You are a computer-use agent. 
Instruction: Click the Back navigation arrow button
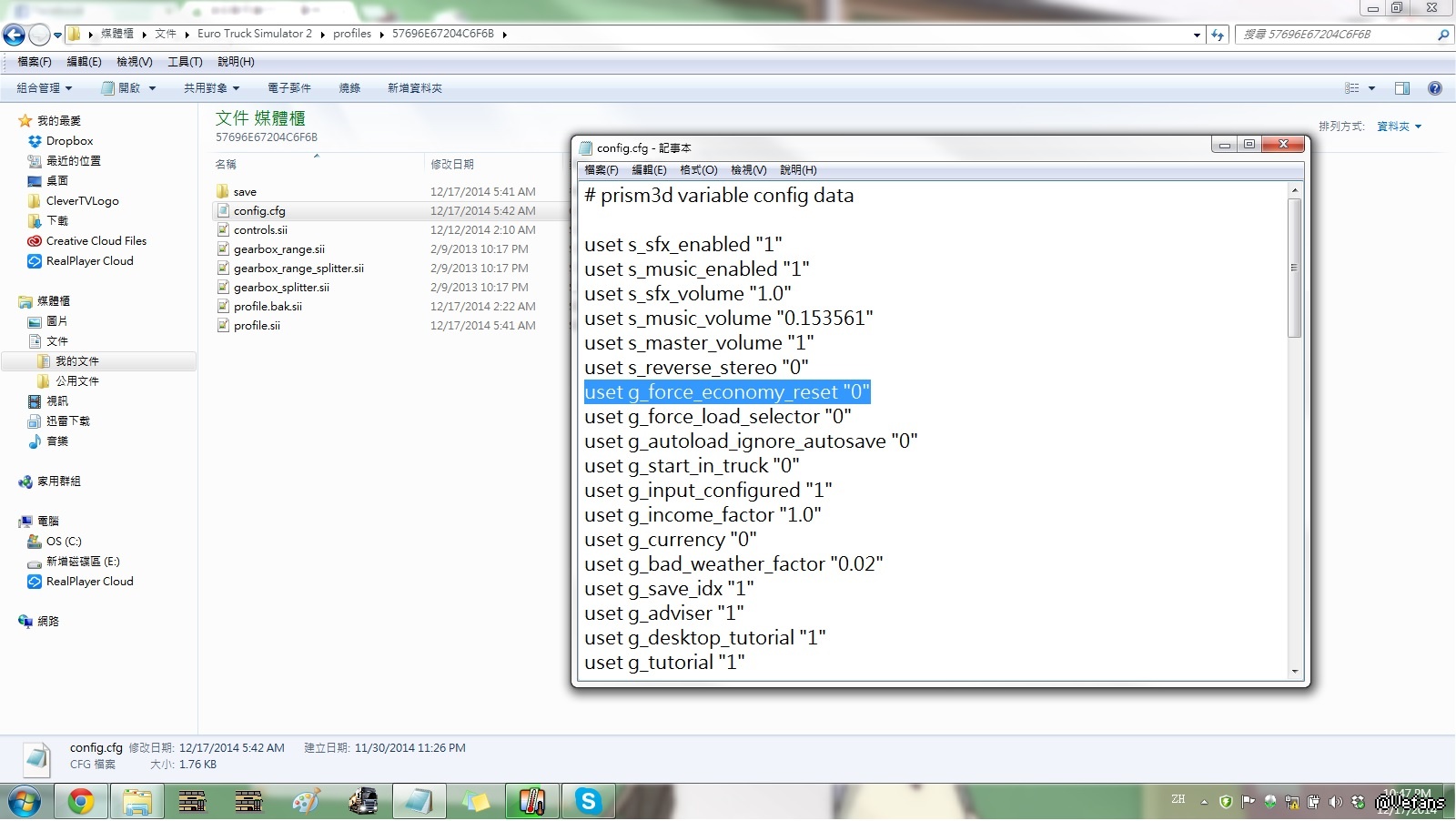click(15, 35)
